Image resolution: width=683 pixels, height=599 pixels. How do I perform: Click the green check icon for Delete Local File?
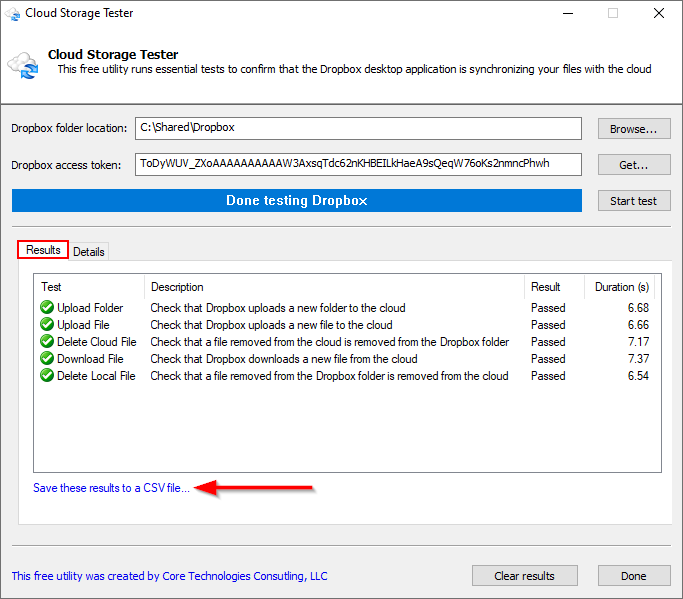(x=47, y=376)
